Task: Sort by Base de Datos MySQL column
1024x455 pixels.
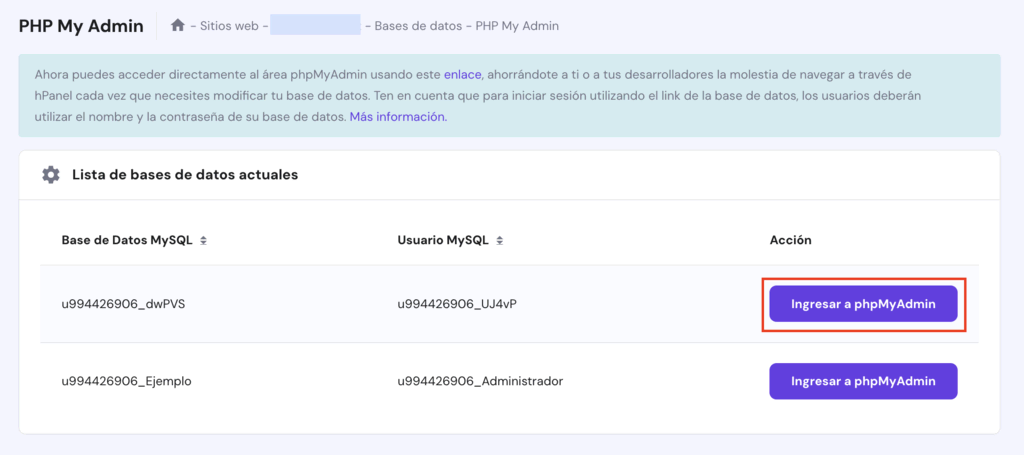Action: tap(204, 240)
